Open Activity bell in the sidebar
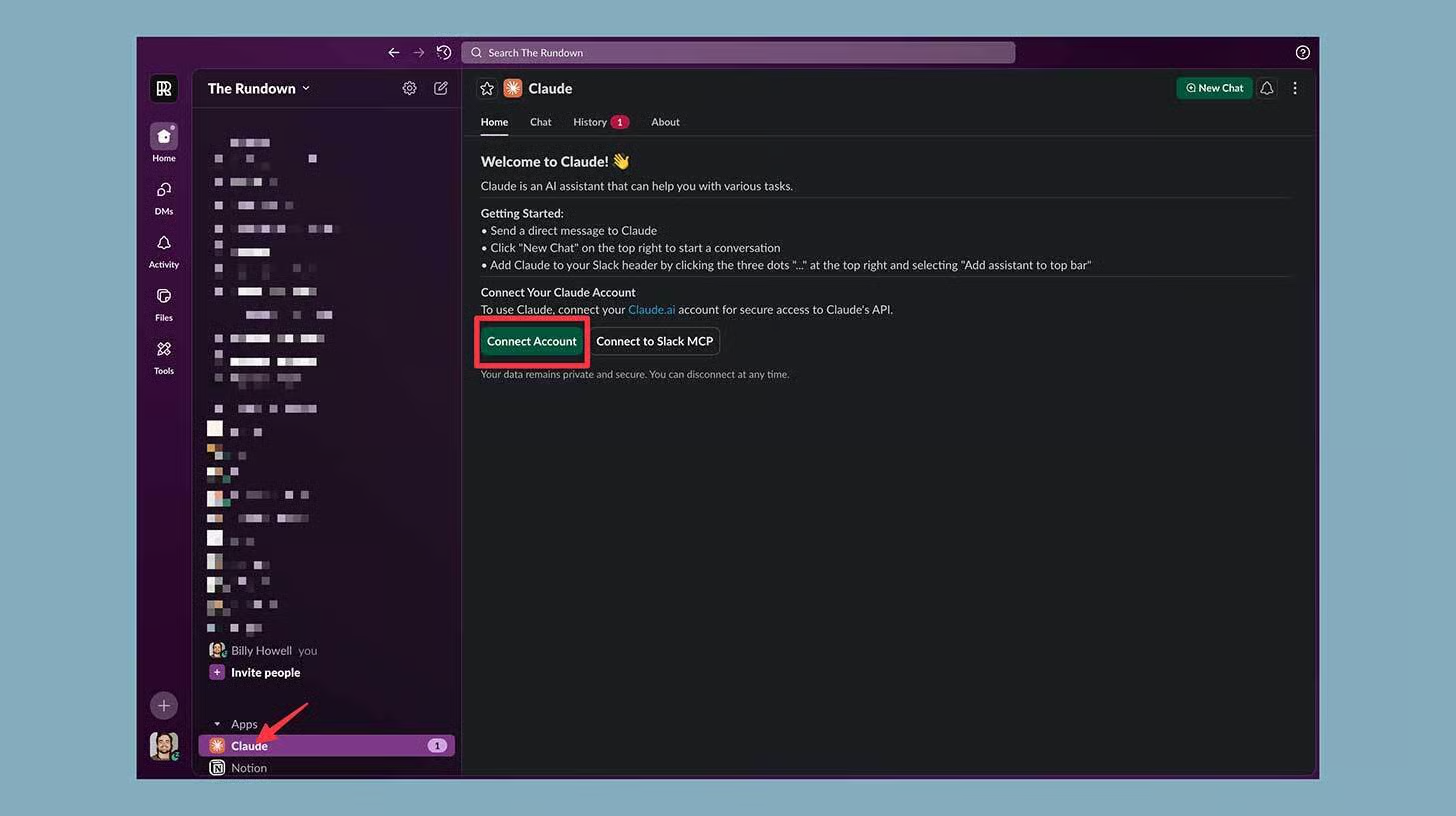This screenshot has height=816, width=1456. click(164, 251)
